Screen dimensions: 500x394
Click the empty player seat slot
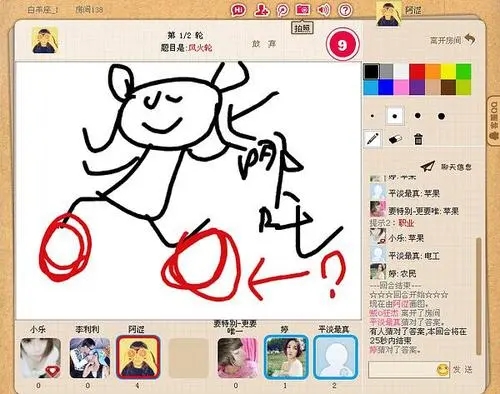(189, 358)
